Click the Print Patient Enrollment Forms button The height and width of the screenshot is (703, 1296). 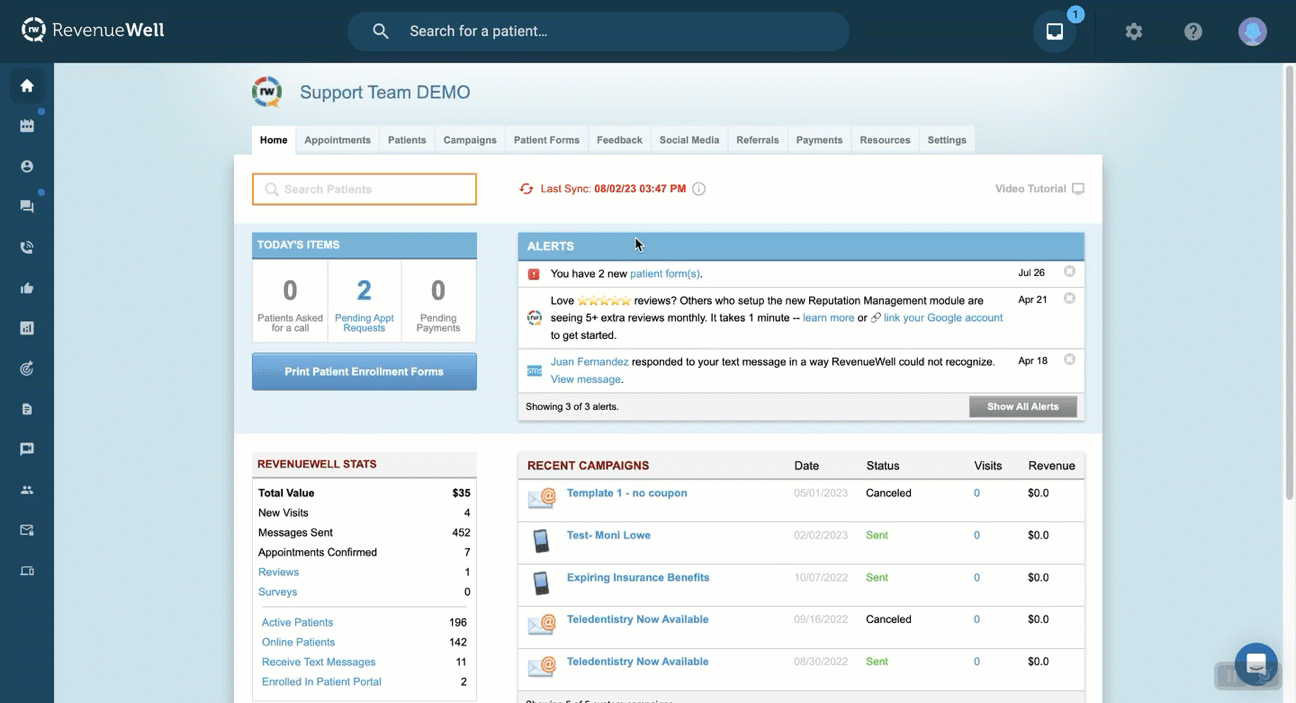[364, 372]
